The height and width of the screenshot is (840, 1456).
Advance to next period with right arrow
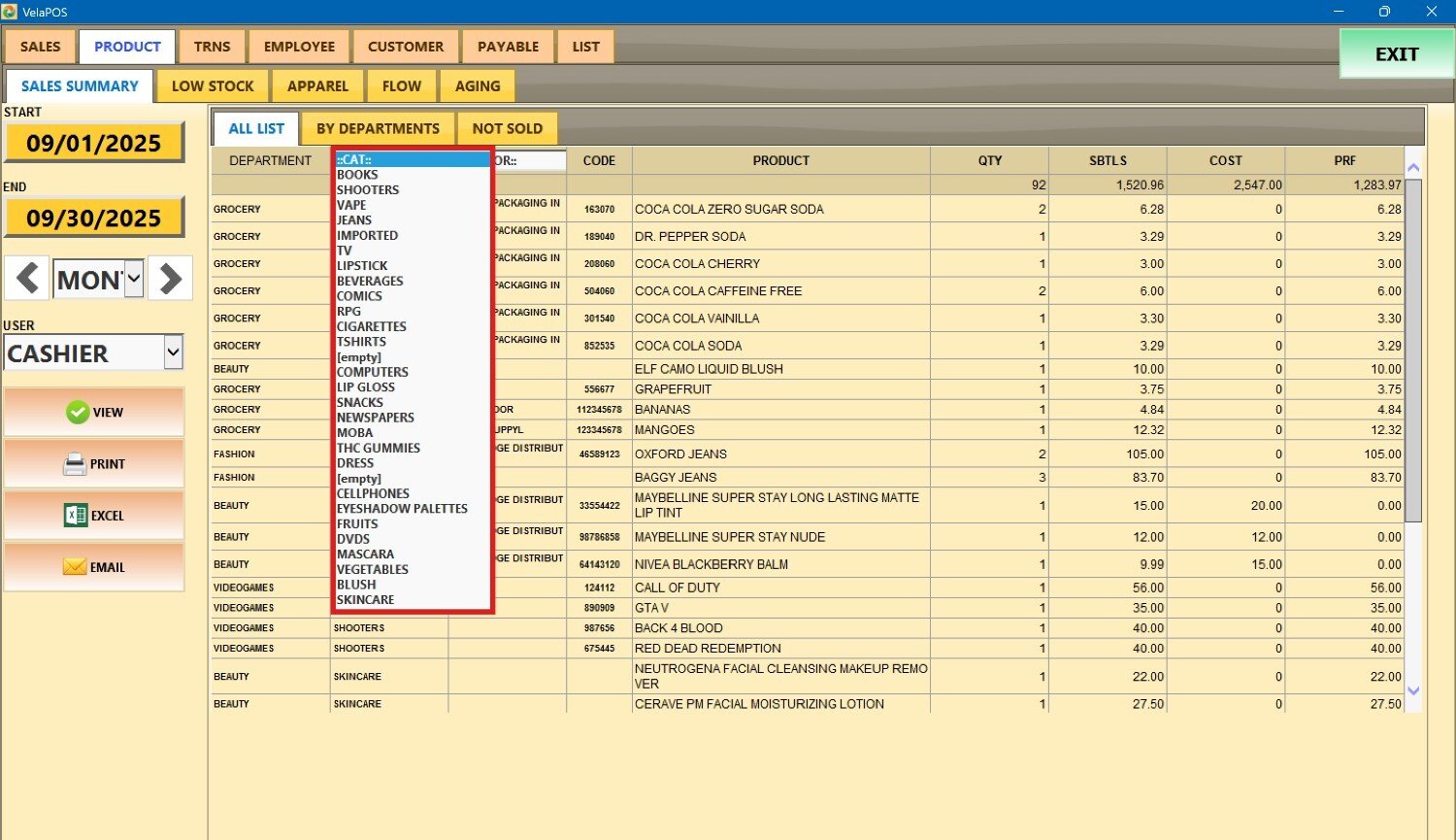click(x=171, y=279)
